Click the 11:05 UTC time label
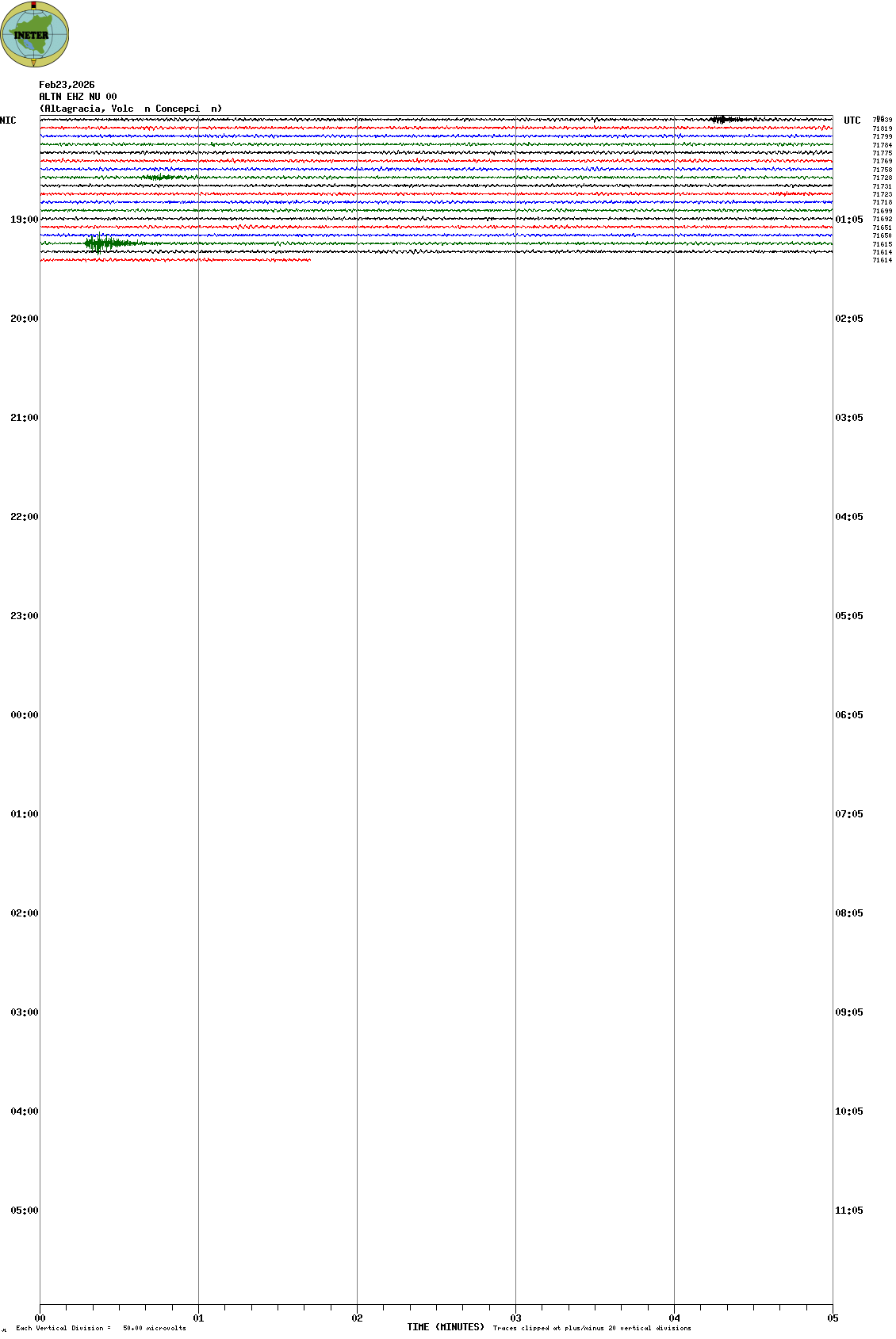 tap(848, 1211)
